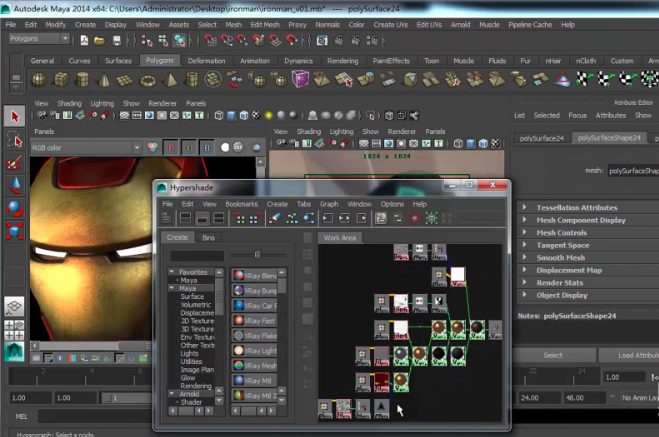Click the Maya logo icon below toolbox
Image resolution: width=659 pixels, height=437 pixels.
[14, 351]
